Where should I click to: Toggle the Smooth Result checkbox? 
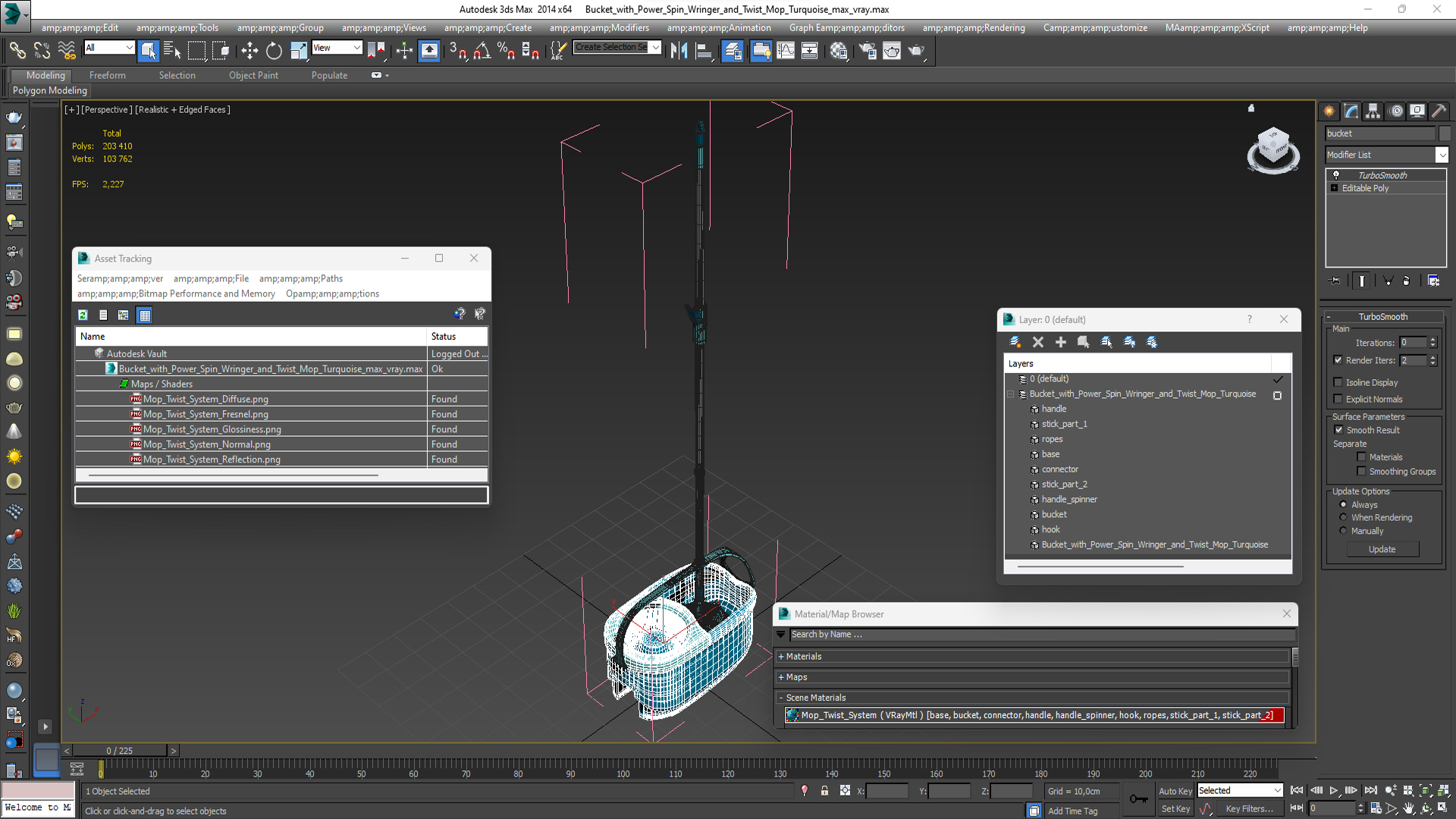pos(1339,430)
